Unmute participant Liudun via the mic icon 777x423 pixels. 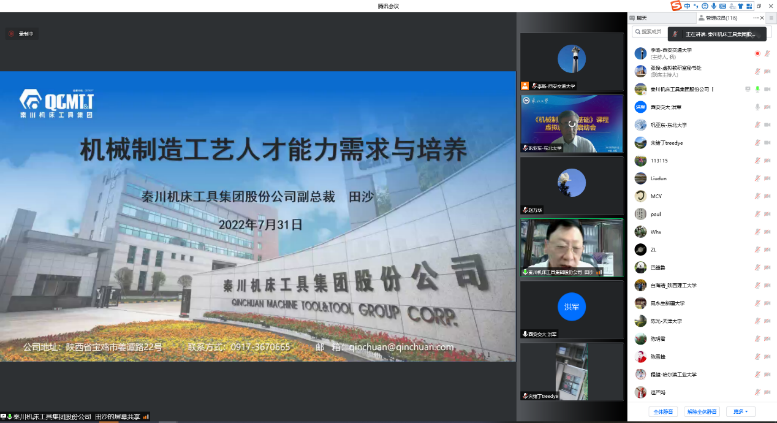pos(757,178)
